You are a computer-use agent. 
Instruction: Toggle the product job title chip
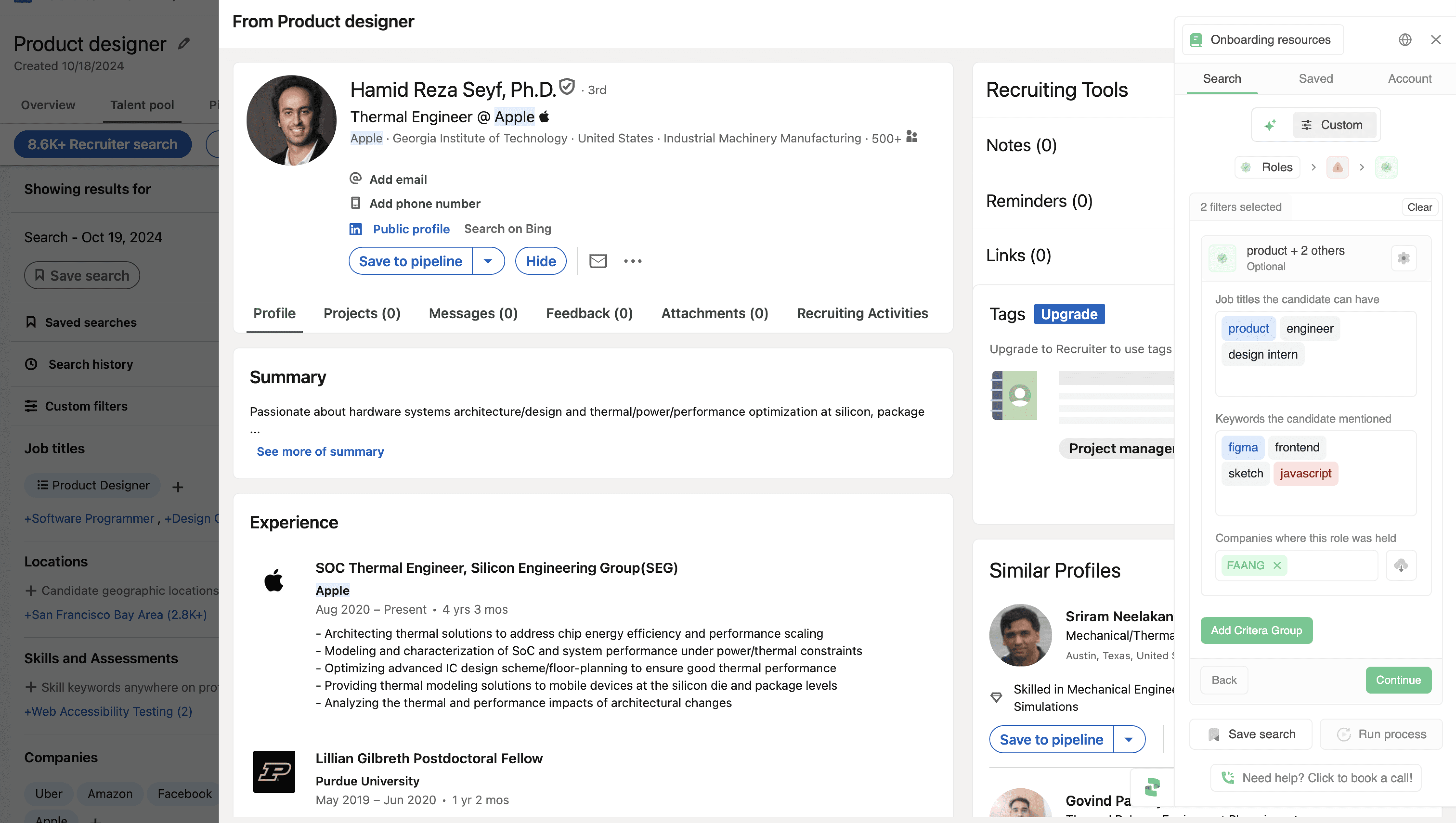click(1248, 328)
